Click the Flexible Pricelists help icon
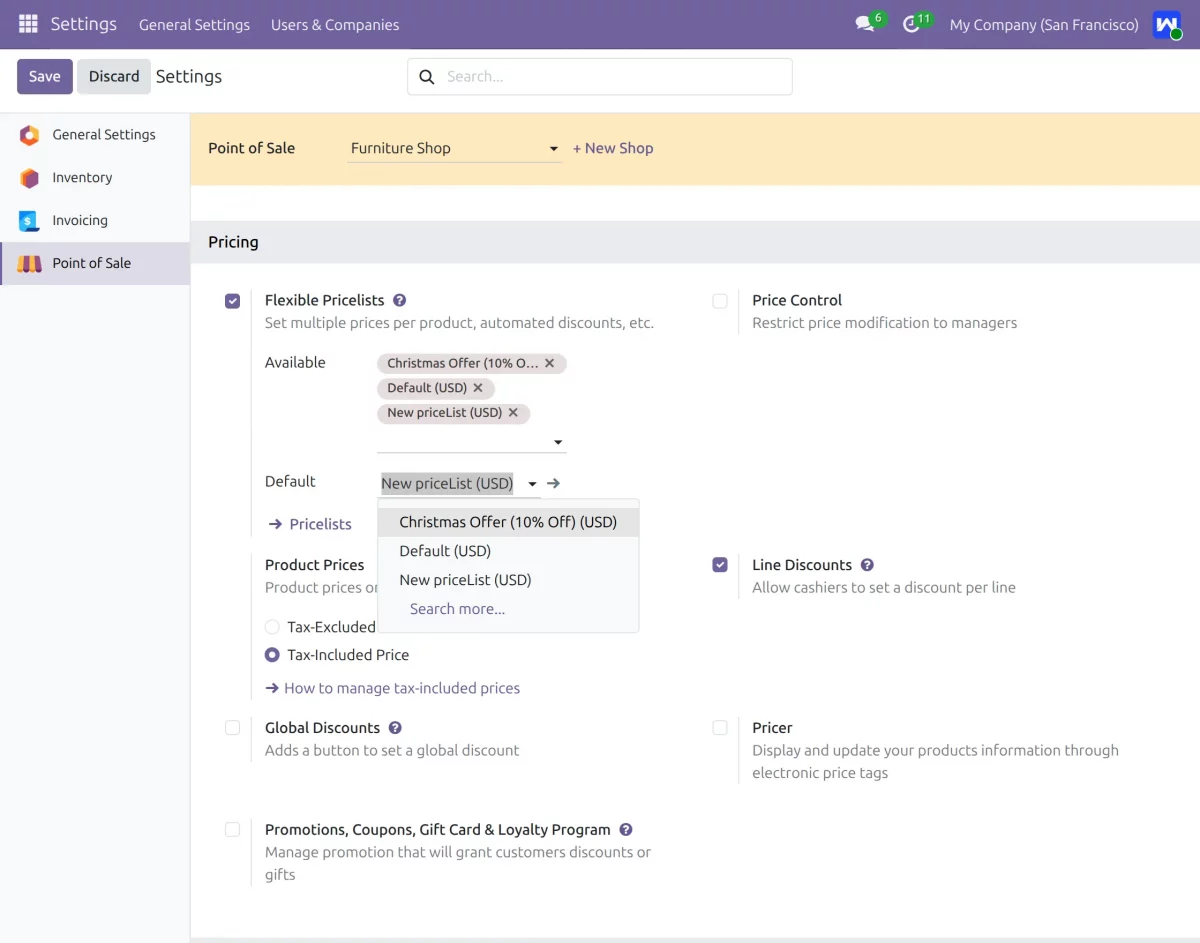Screen dimensions: 1200x943 click(x=399, y=300)
